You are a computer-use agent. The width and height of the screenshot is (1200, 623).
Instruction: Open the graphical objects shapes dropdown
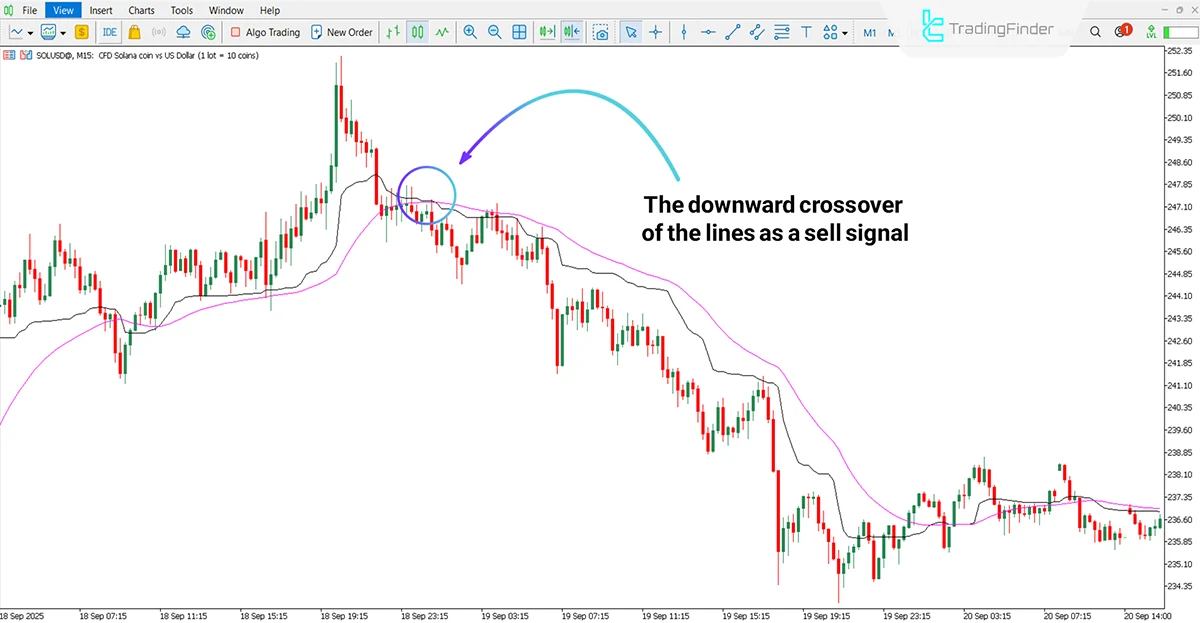tap(843, 32)
